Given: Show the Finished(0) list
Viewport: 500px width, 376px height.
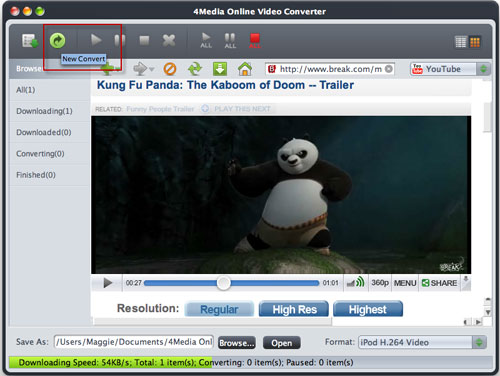Looking at the screenshot, I should coord(50,175).
